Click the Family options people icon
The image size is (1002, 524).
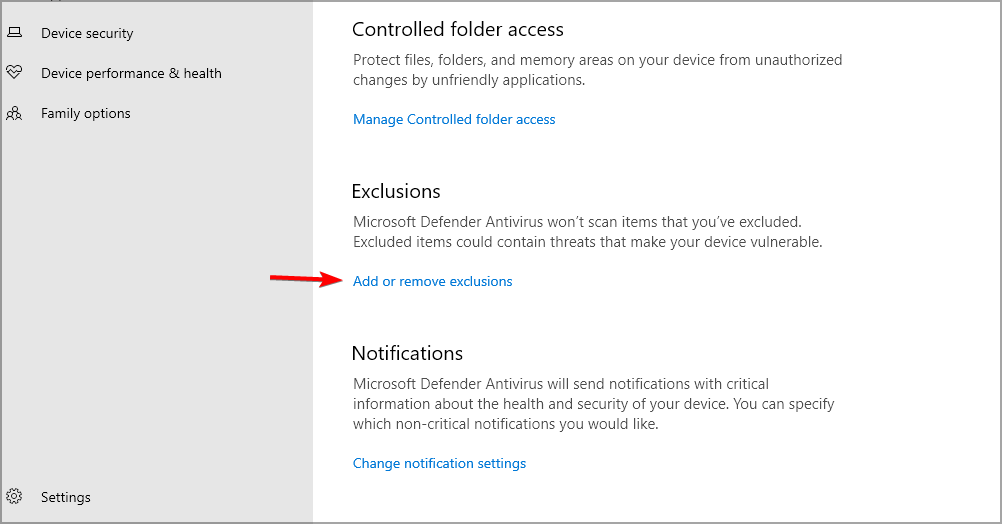14,113
